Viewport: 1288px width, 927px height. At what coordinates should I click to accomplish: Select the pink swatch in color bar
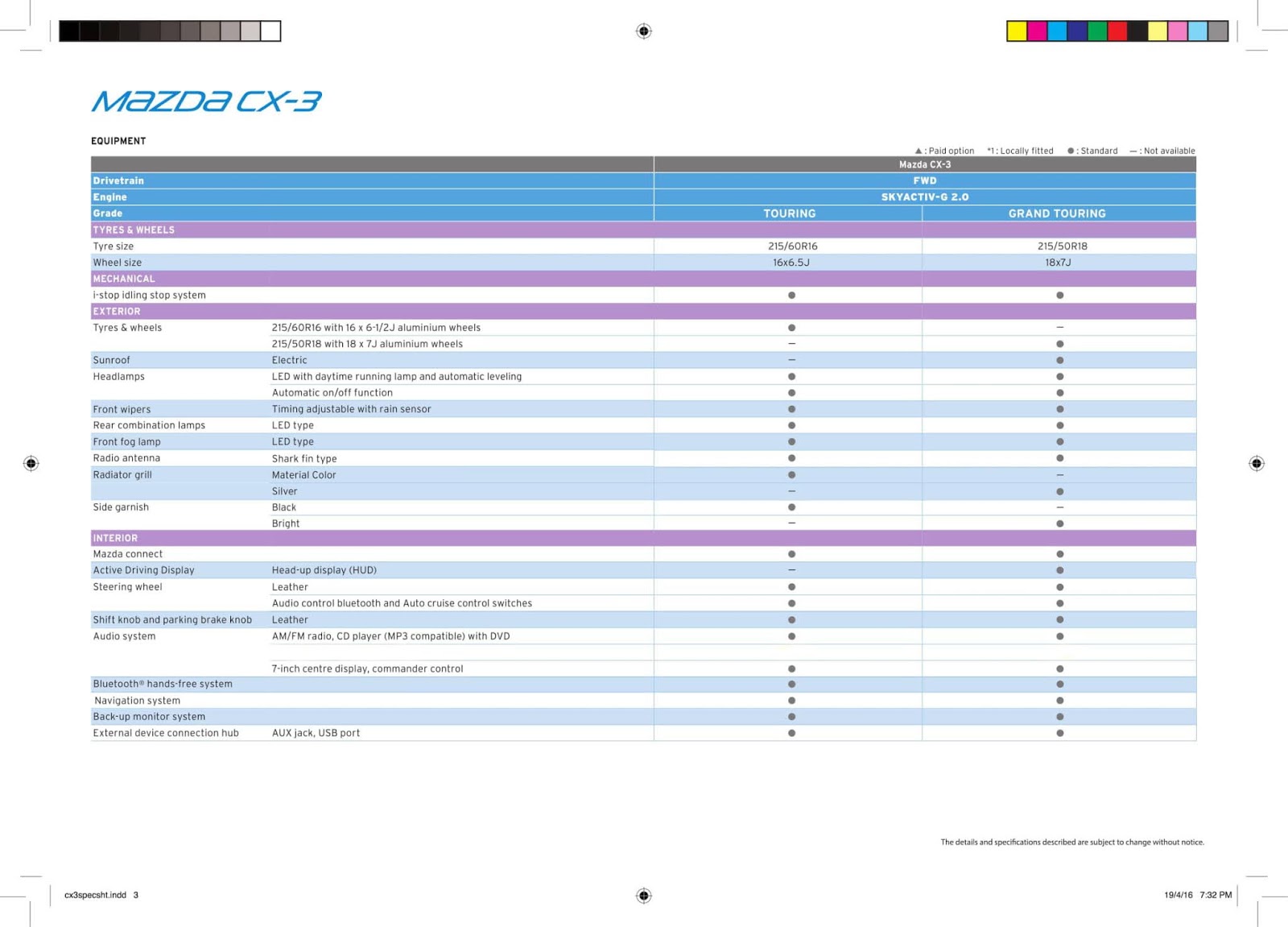pos(1178,31)
